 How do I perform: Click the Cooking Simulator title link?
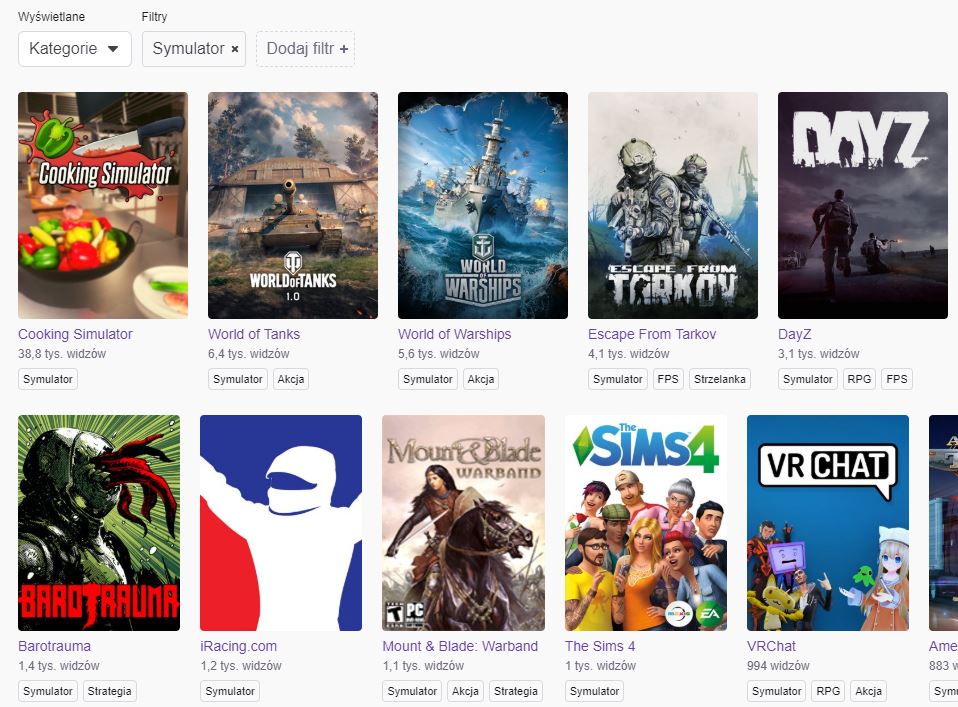[x=75, y=334]
